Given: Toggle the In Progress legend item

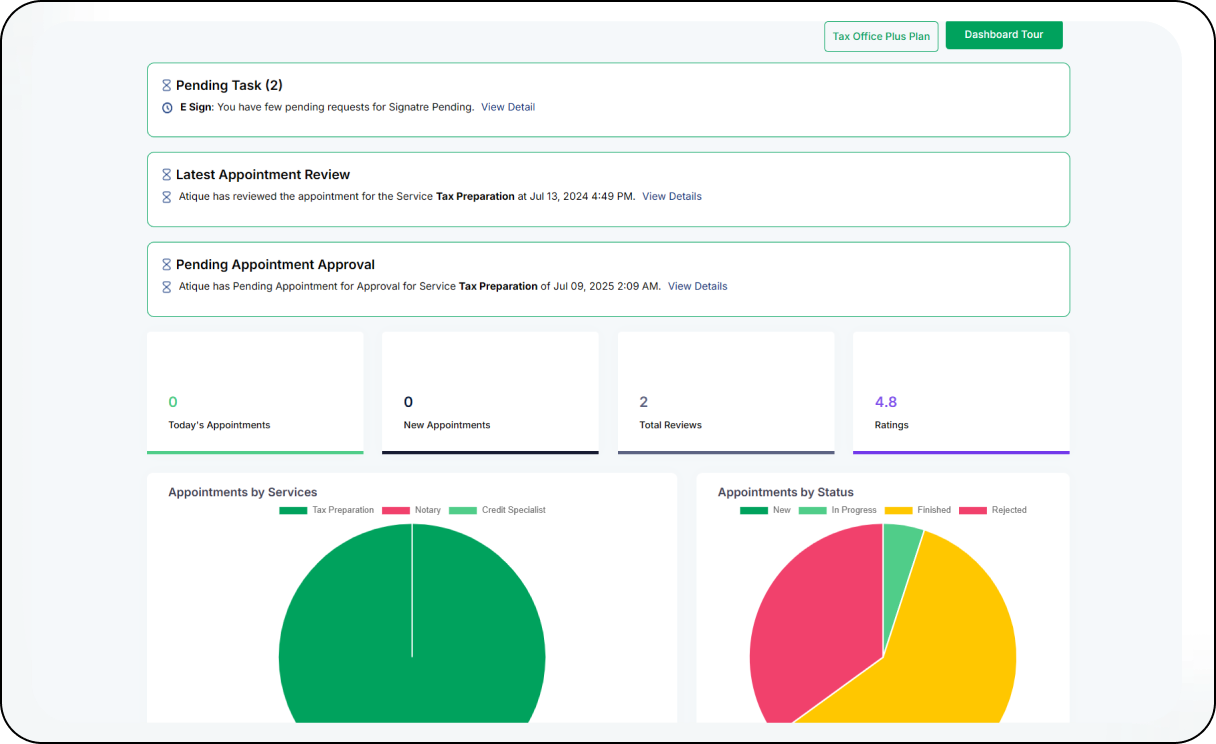Looking at the screenshot, I should point(838,510).
